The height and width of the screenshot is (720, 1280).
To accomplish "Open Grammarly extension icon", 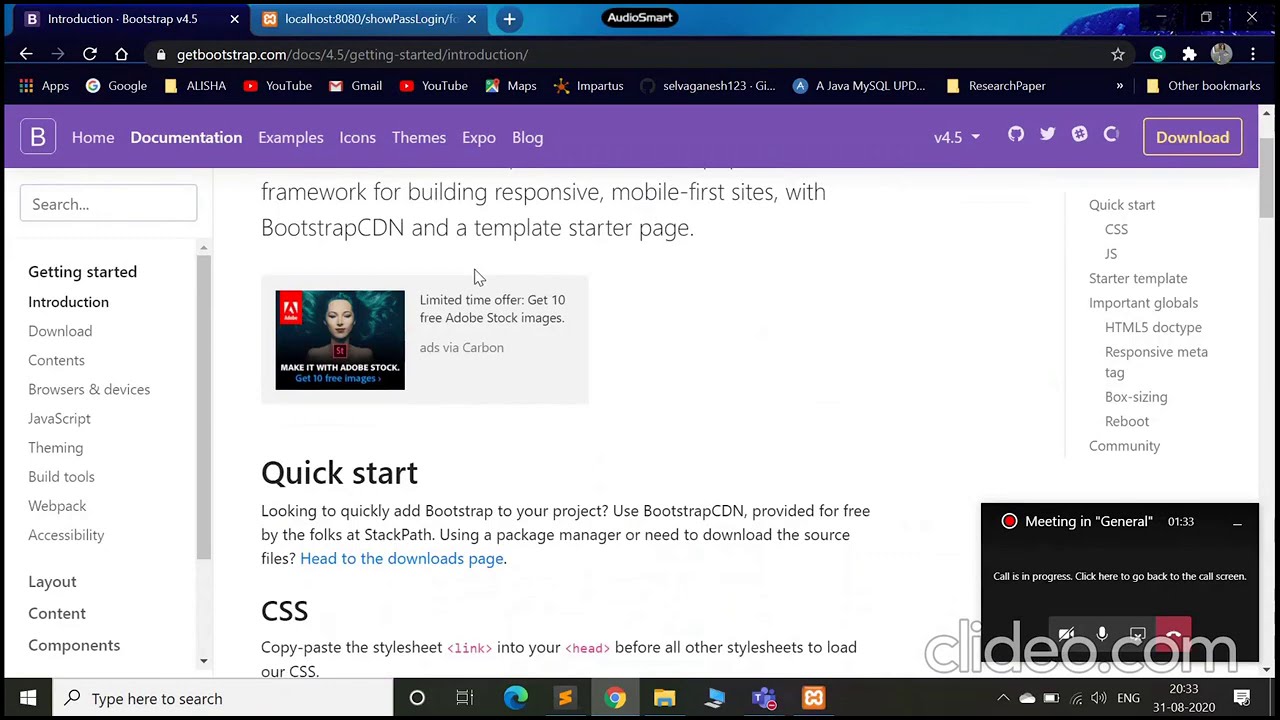I will tap(1158, 54).
